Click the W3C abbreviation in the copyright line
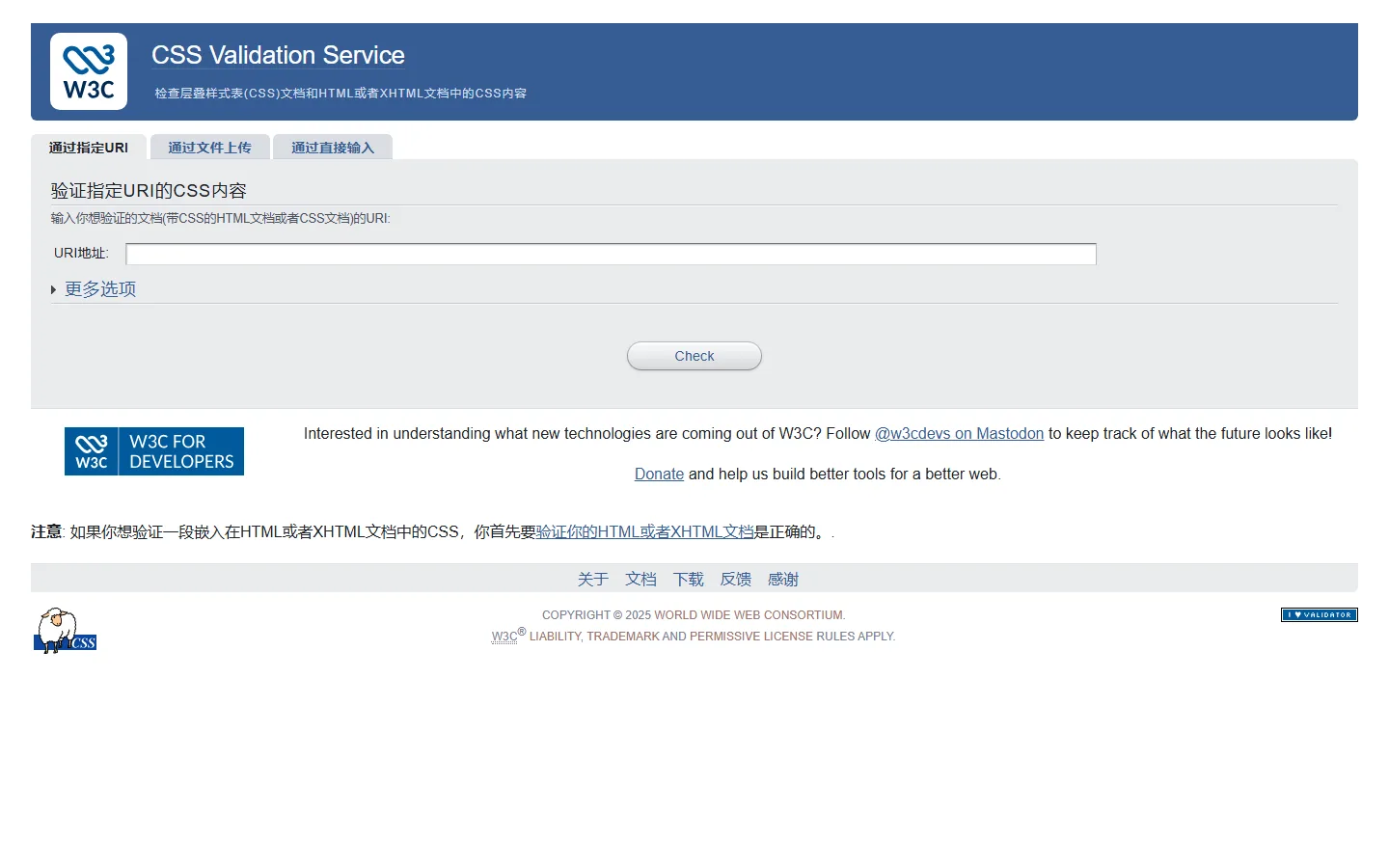 (x=504, y=637)
